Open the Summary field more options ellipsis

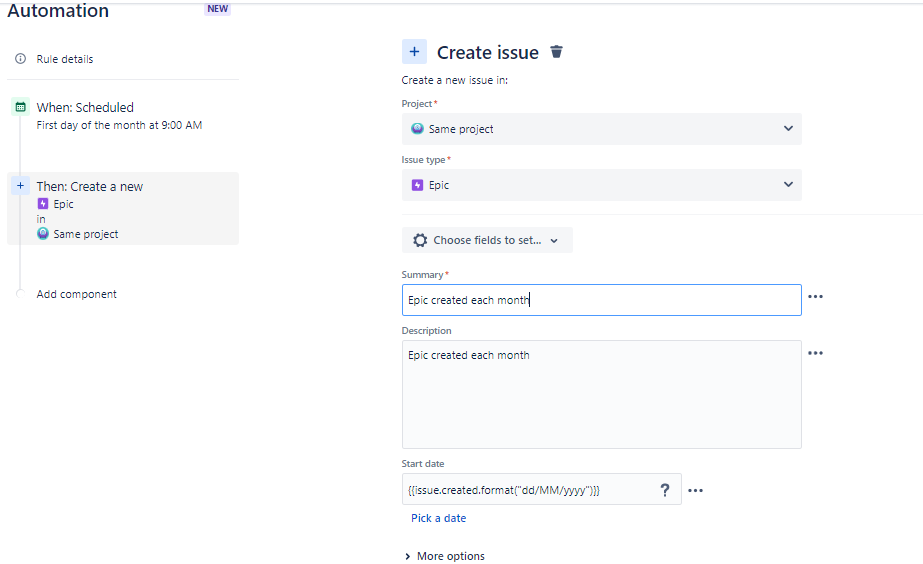pos(815,297)
